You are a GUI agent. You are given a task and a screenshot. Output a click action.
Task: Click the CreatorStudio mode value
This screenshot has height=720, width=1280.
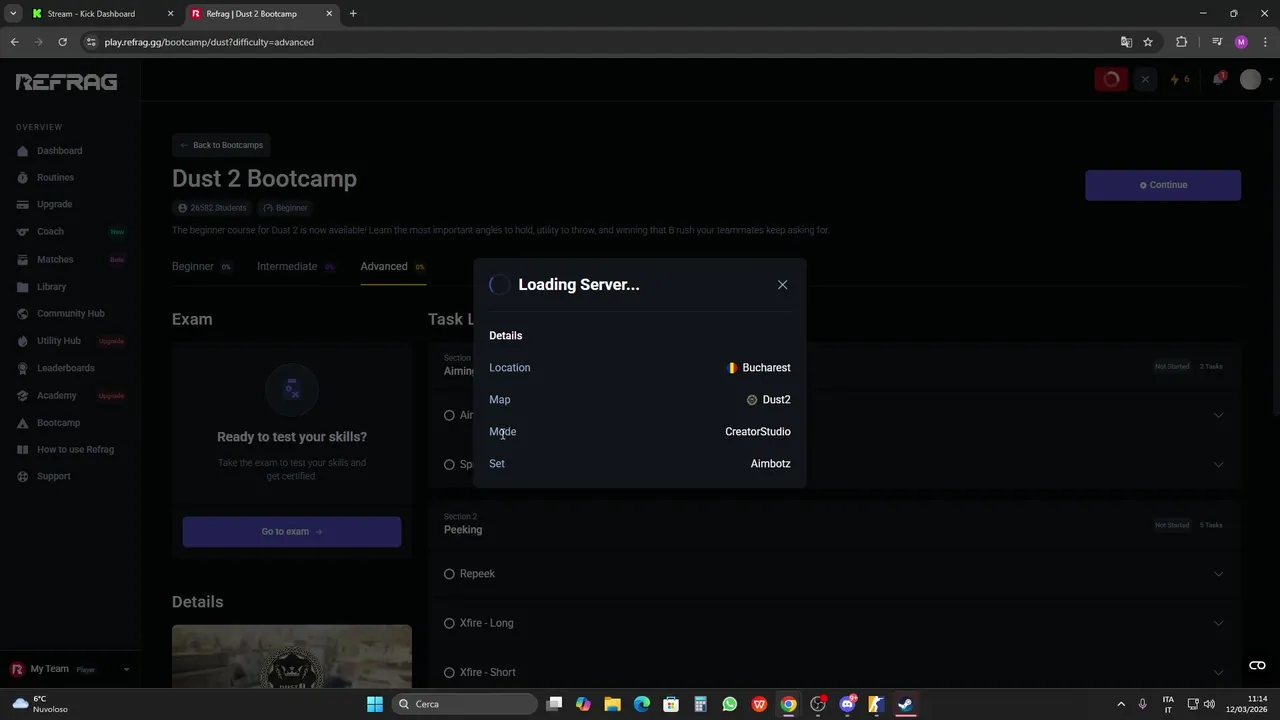tap(758, 432)
